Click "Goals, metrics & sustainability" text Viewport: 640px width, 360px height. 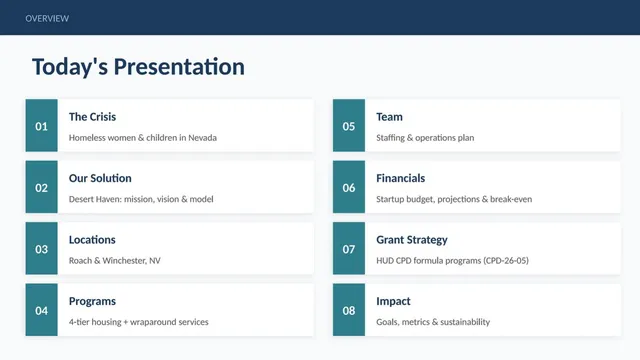click(x=433, y=322)
